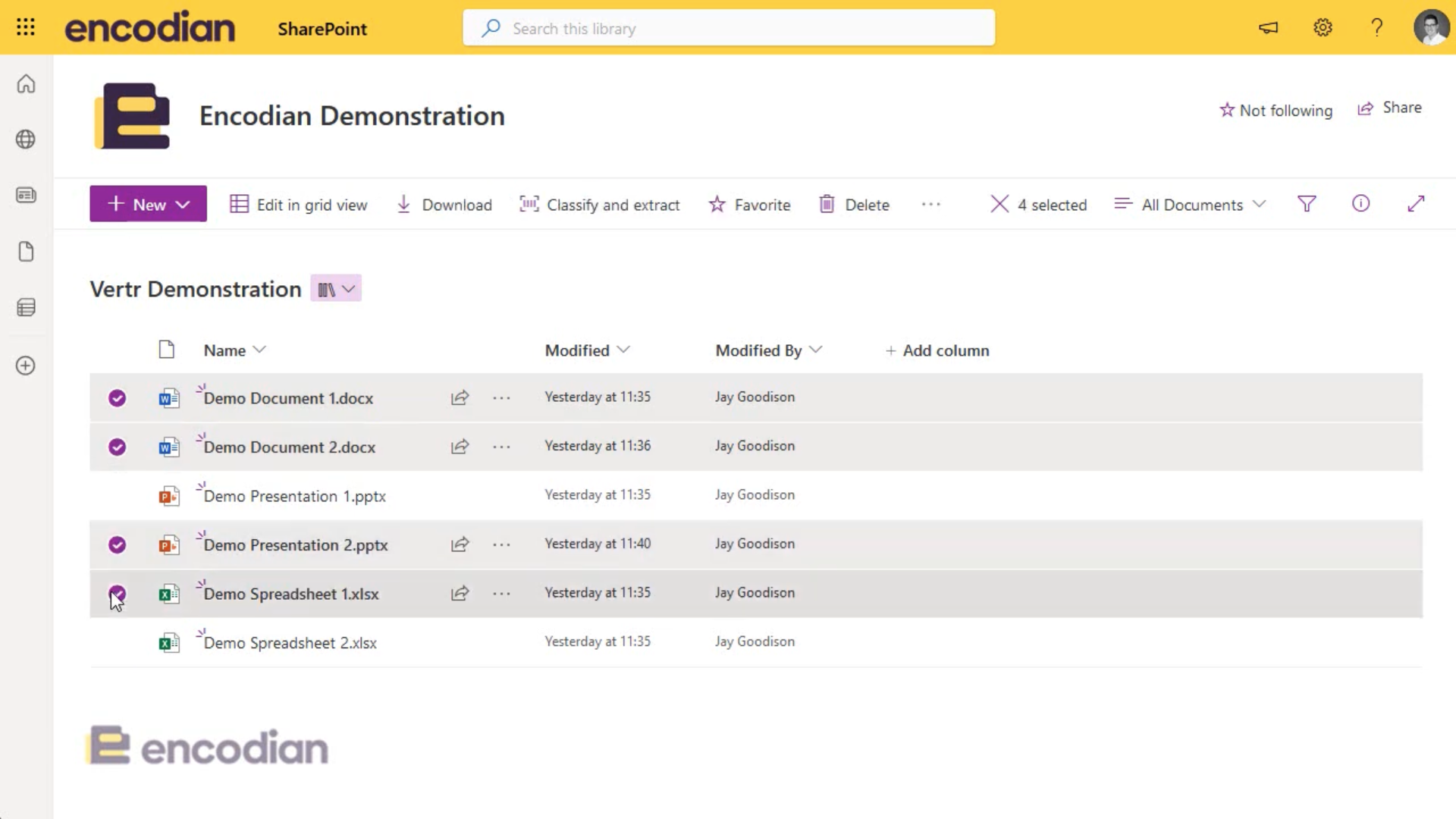Open My files icon in left sidebar
Viewport: 1456px width, 819px height.
click(26, 252)
